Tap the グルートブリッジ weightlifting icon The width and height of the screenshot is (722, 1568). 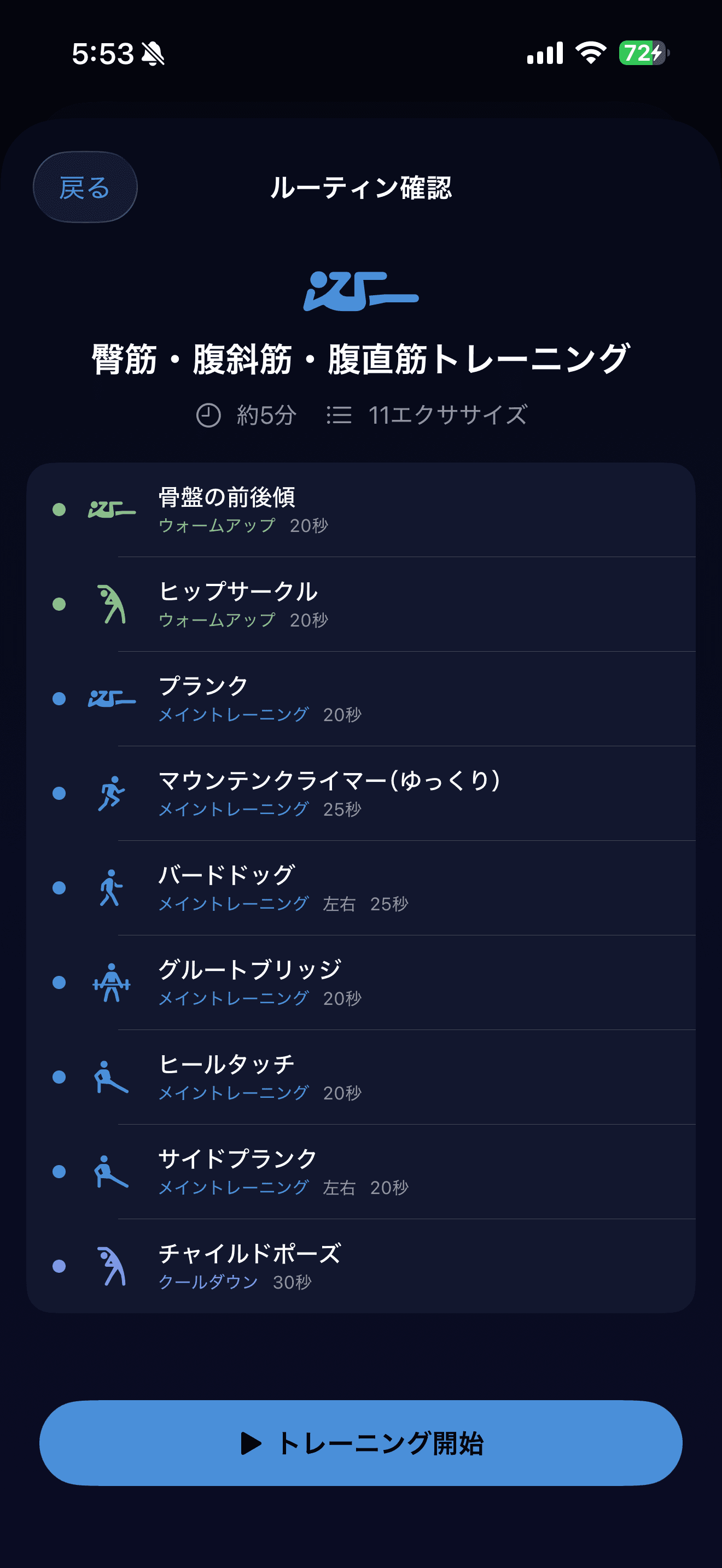112,982
